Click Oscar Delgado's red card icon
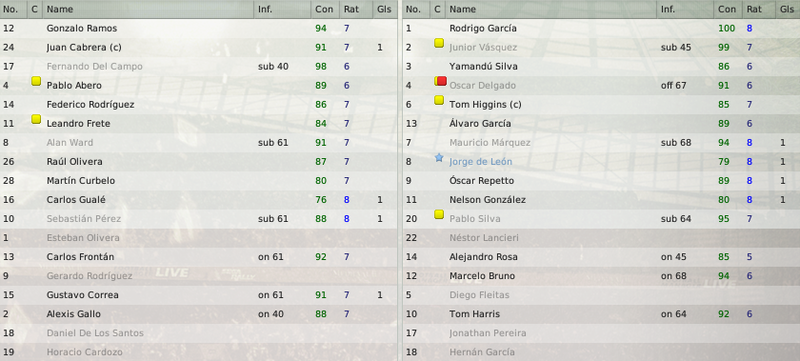This screenshot has height=361, width=800. [441, 81]
